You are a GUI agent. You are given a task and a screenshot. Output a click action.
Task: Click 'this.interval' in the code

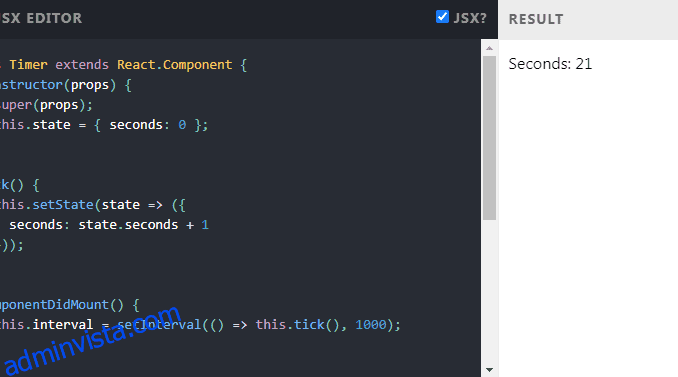46,325
